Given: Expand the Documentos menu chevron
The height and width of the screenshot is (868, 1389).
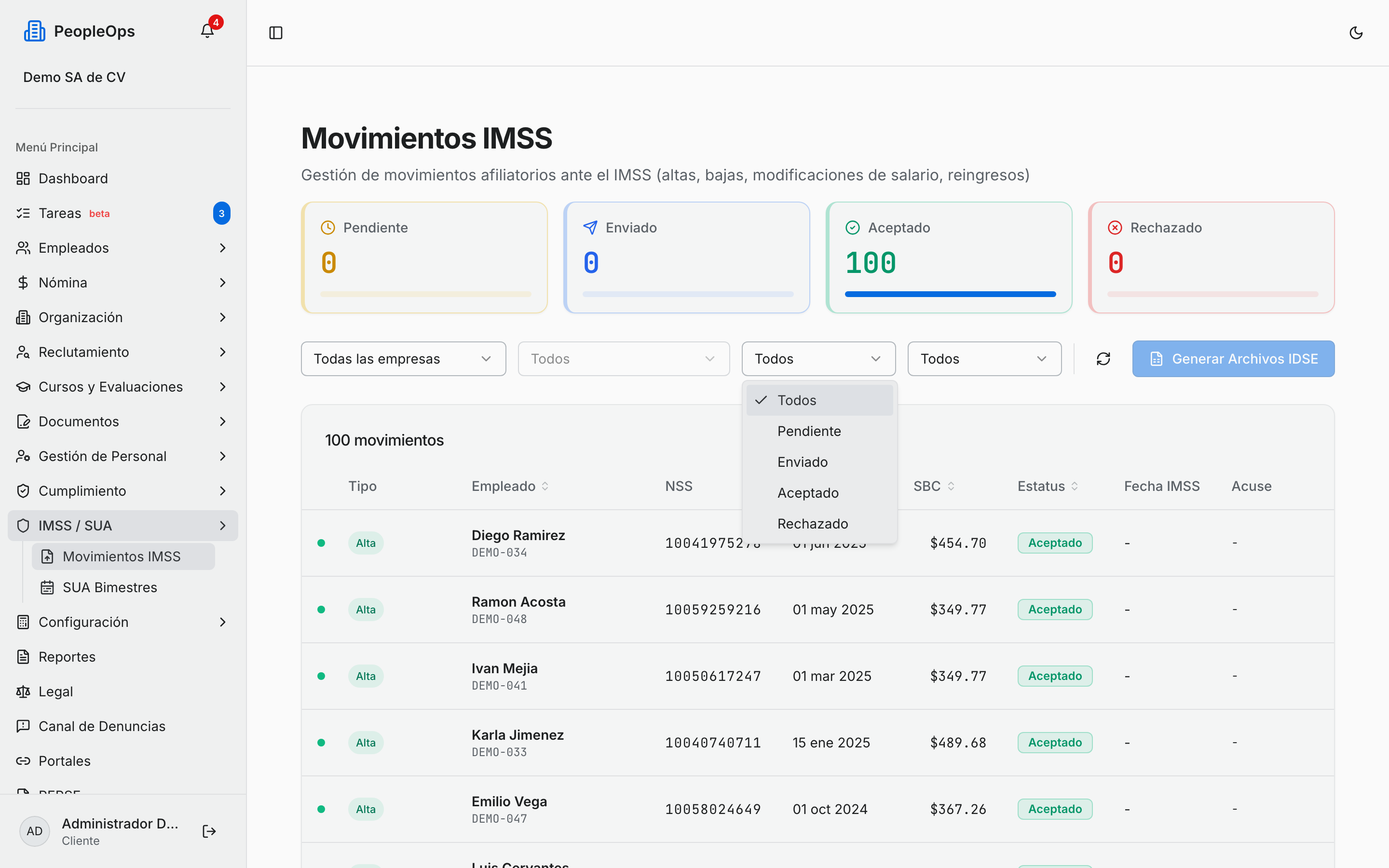Looking at the screenshot, I should pos(223,421).
